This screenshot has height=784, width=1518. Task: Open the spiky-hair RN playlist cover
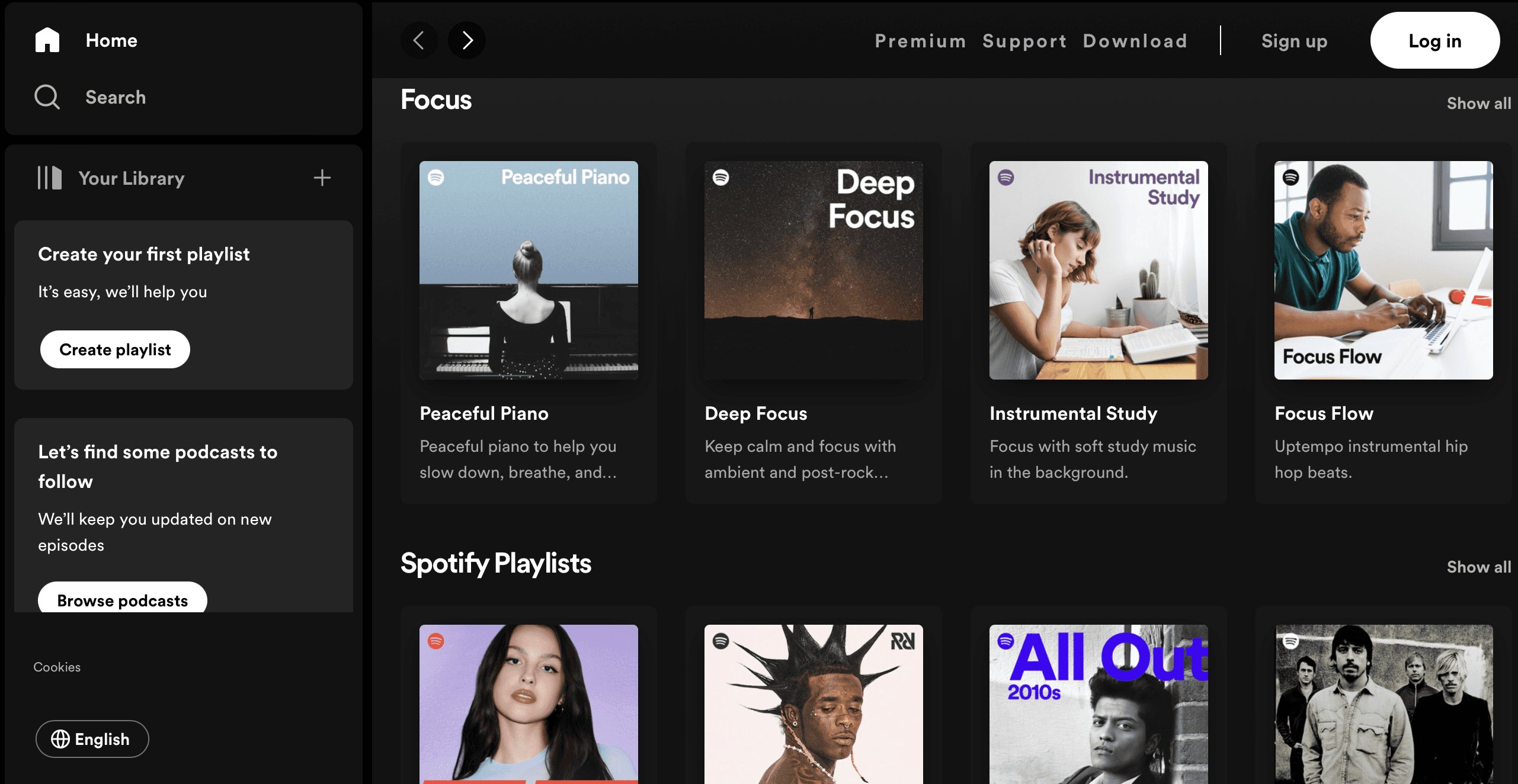[x=814, y=704]
